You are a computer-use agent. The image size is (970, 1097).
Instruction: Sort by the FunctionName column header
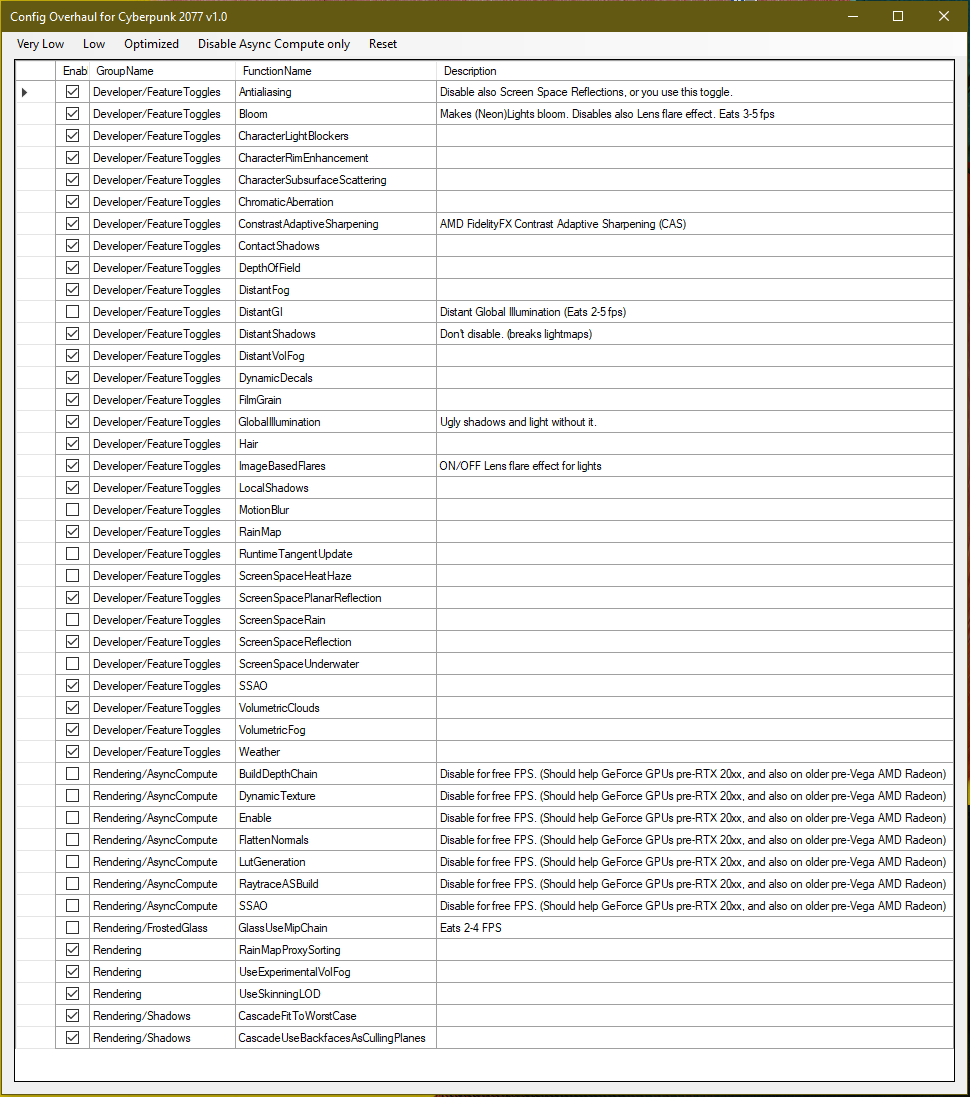[336, 71]
